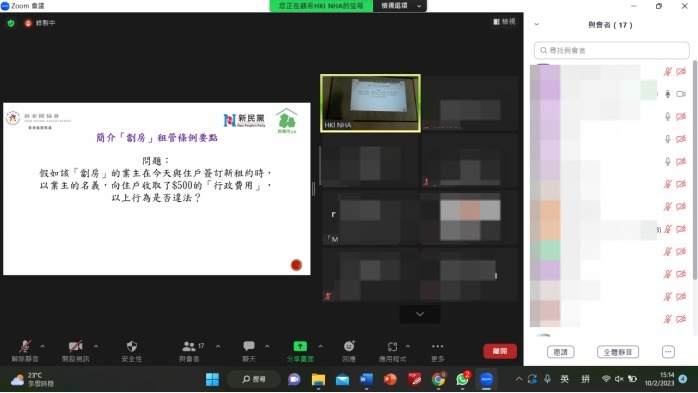Image resolution: width=698 pixels, height=393 pixels.
Task: Click the Mute All button
Action: (618, 352)
